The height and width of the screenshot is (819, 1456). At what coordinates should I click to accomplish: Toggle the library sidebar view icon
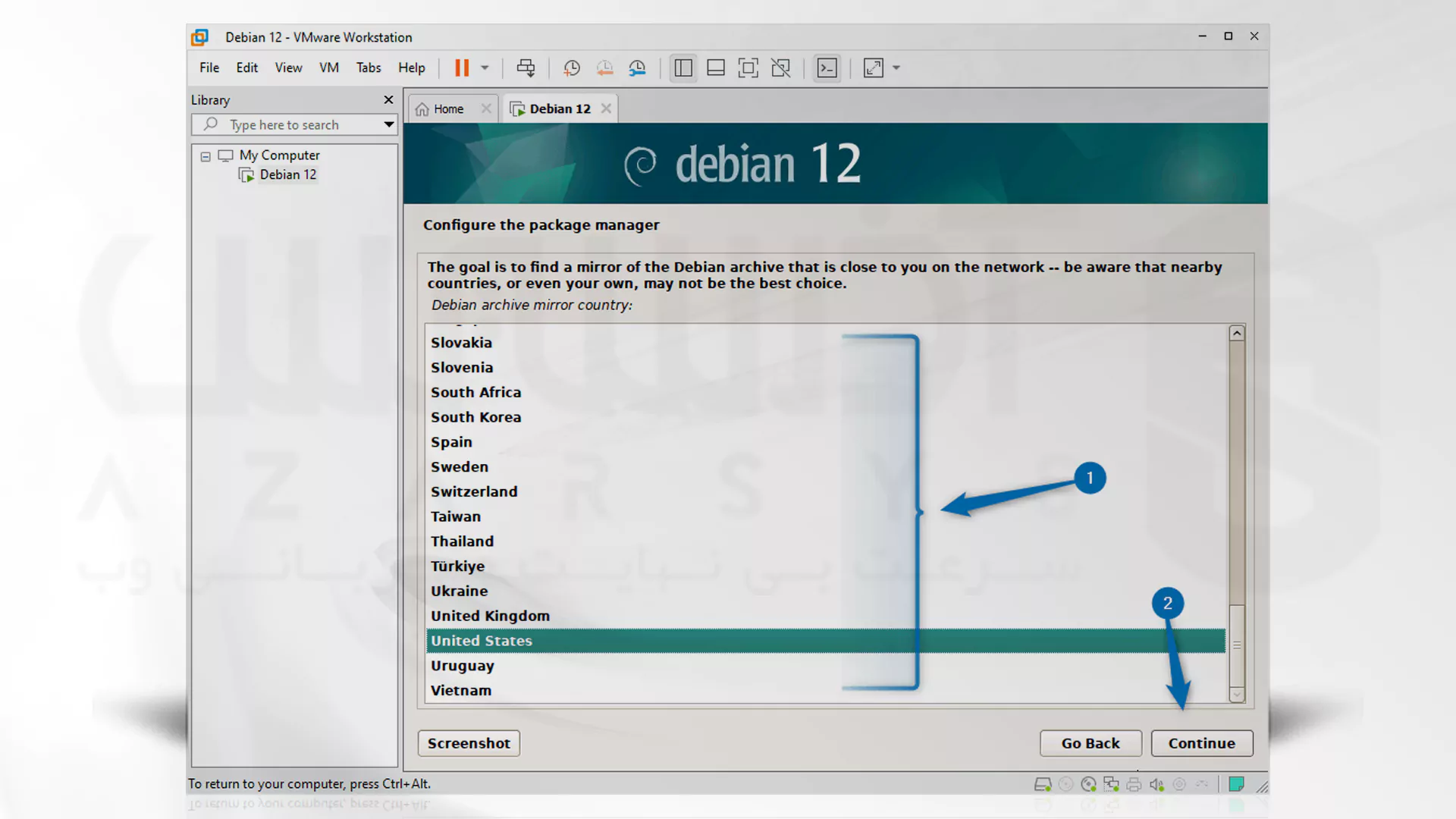click(x=683, y=68)
